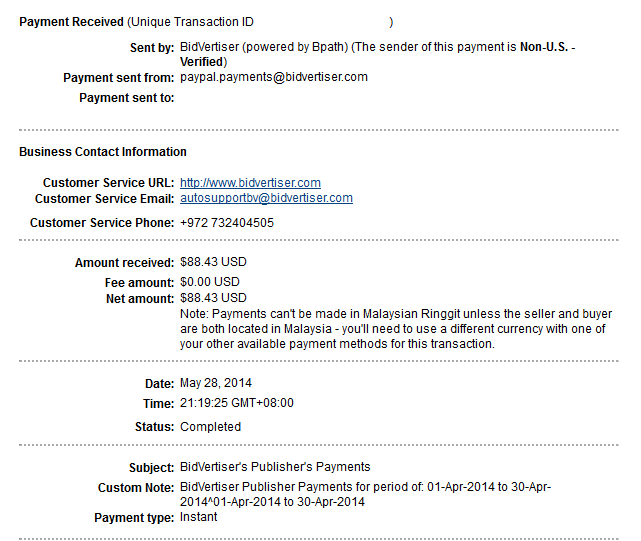Click the Net amount value $88.43 USD
The height and width of the screenshot is (541, 641).
pos(213,298)
